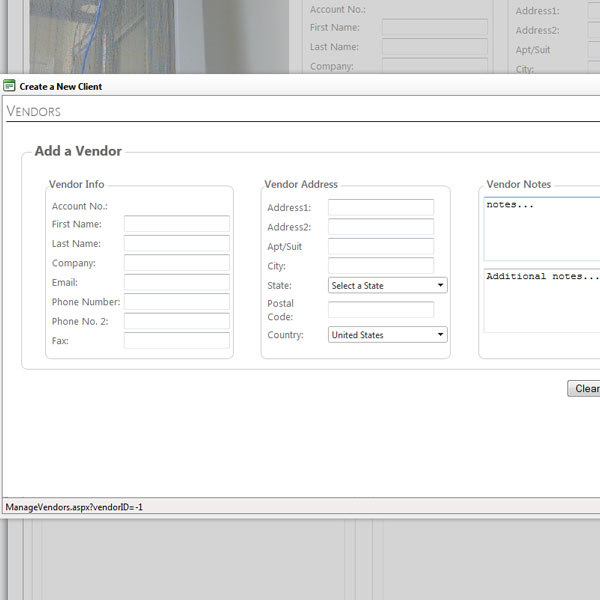Select the Company input field
The image size is (600, 600).
tap(176, 263)
